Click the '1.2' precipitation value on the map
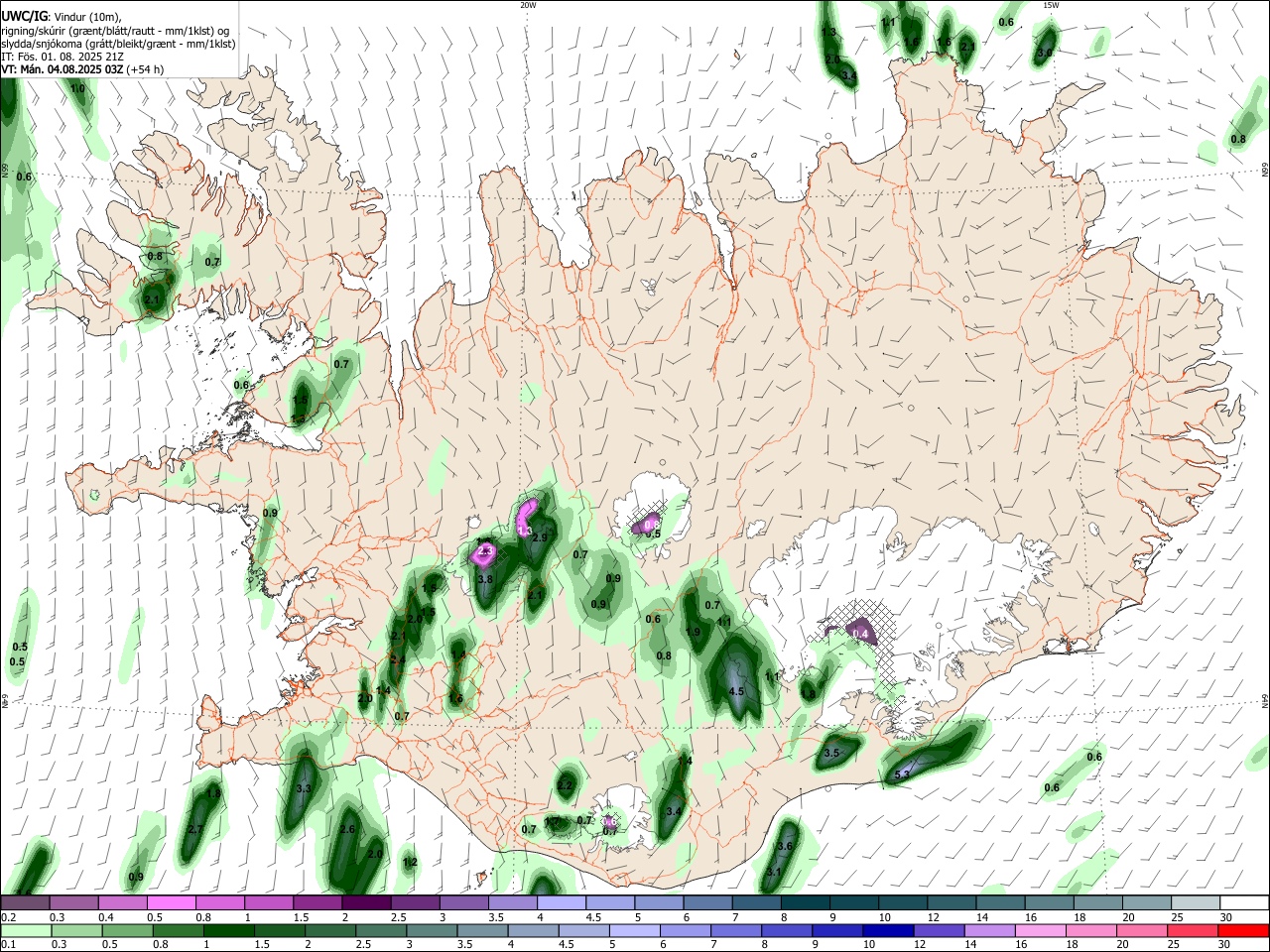Image resolution: width=1270 pixels, height=952 pixels. pyautogui.click(x=410, y=863)
